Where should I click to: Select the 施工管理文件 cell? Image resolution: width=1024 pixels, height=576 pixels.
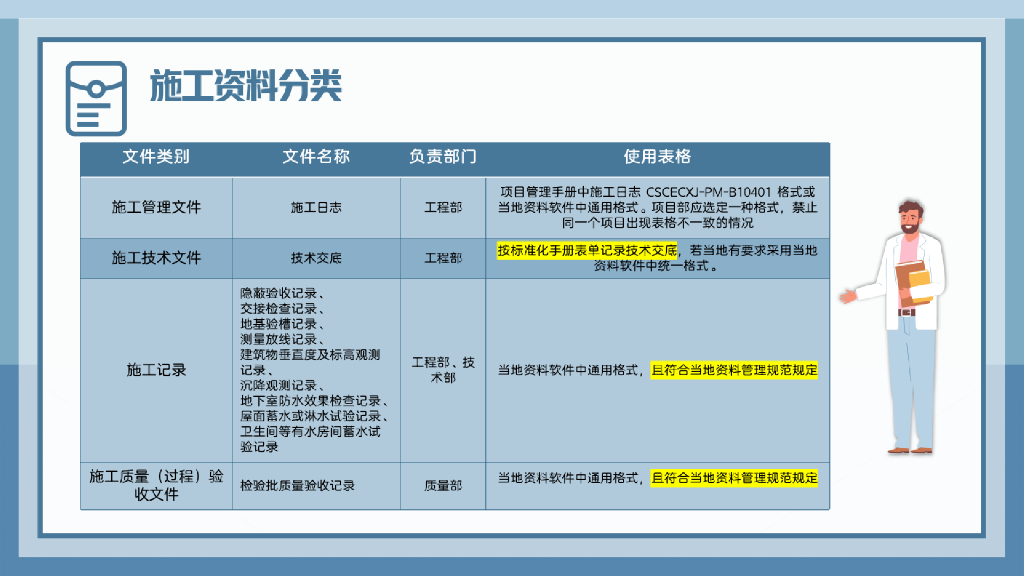point(156,208)
